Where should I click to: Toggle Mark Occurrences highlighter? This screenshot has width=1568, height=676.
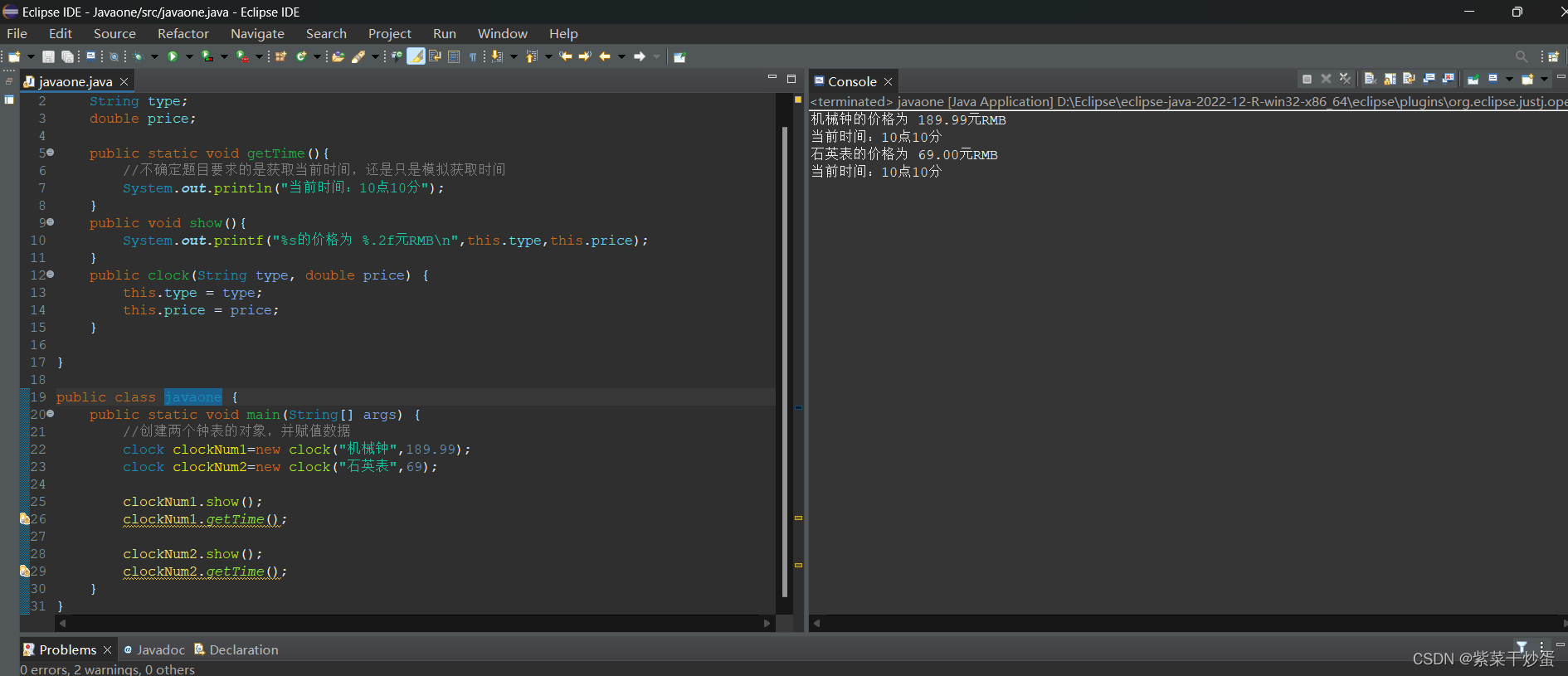click(x=416, y=56)
